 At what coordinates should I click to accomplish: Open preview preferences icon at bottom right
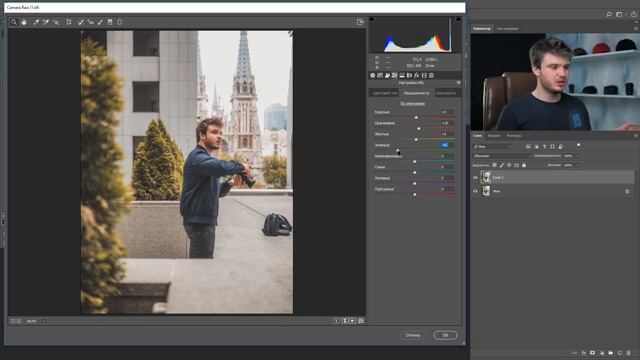click(361, 321)
